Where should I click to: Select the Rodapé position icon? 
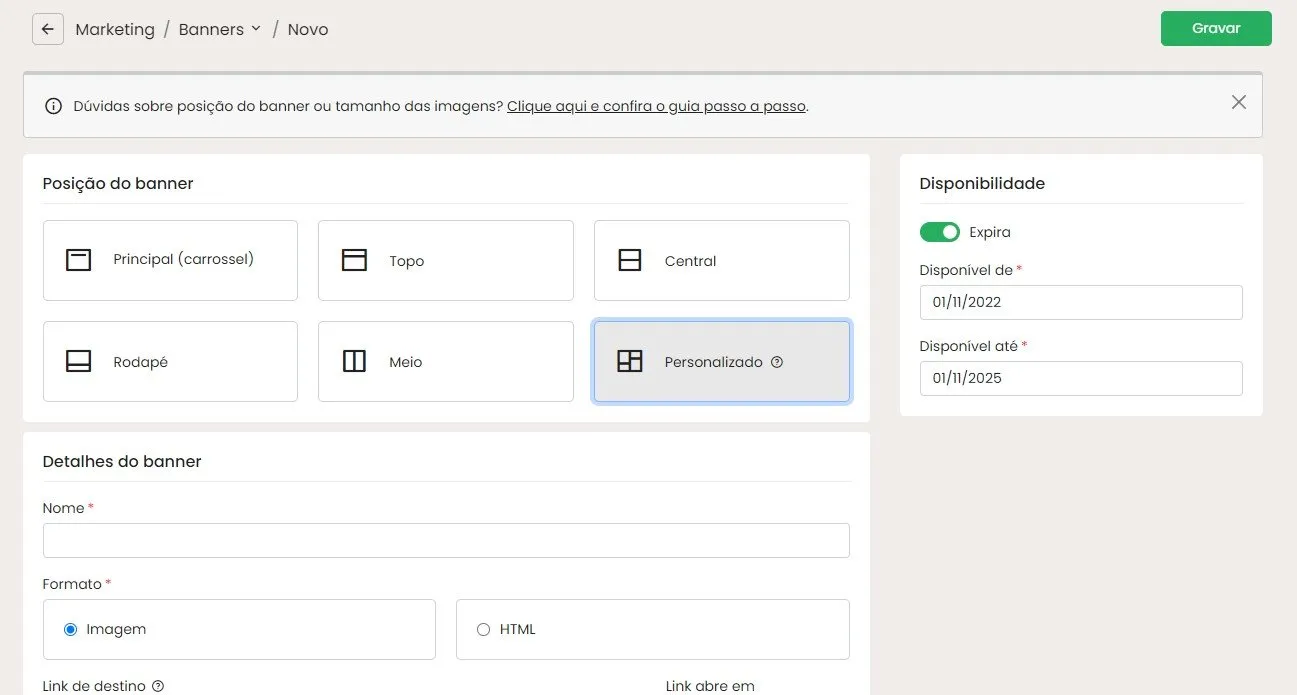click(79, 361)
